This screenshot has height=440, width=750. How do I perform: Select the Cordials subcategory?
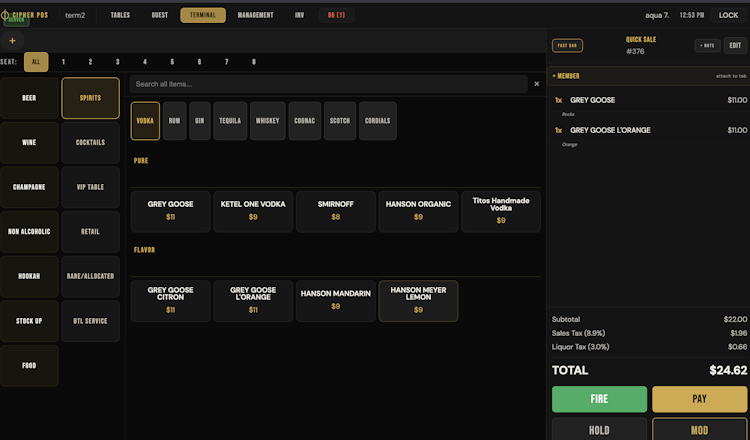click(377, 121)
